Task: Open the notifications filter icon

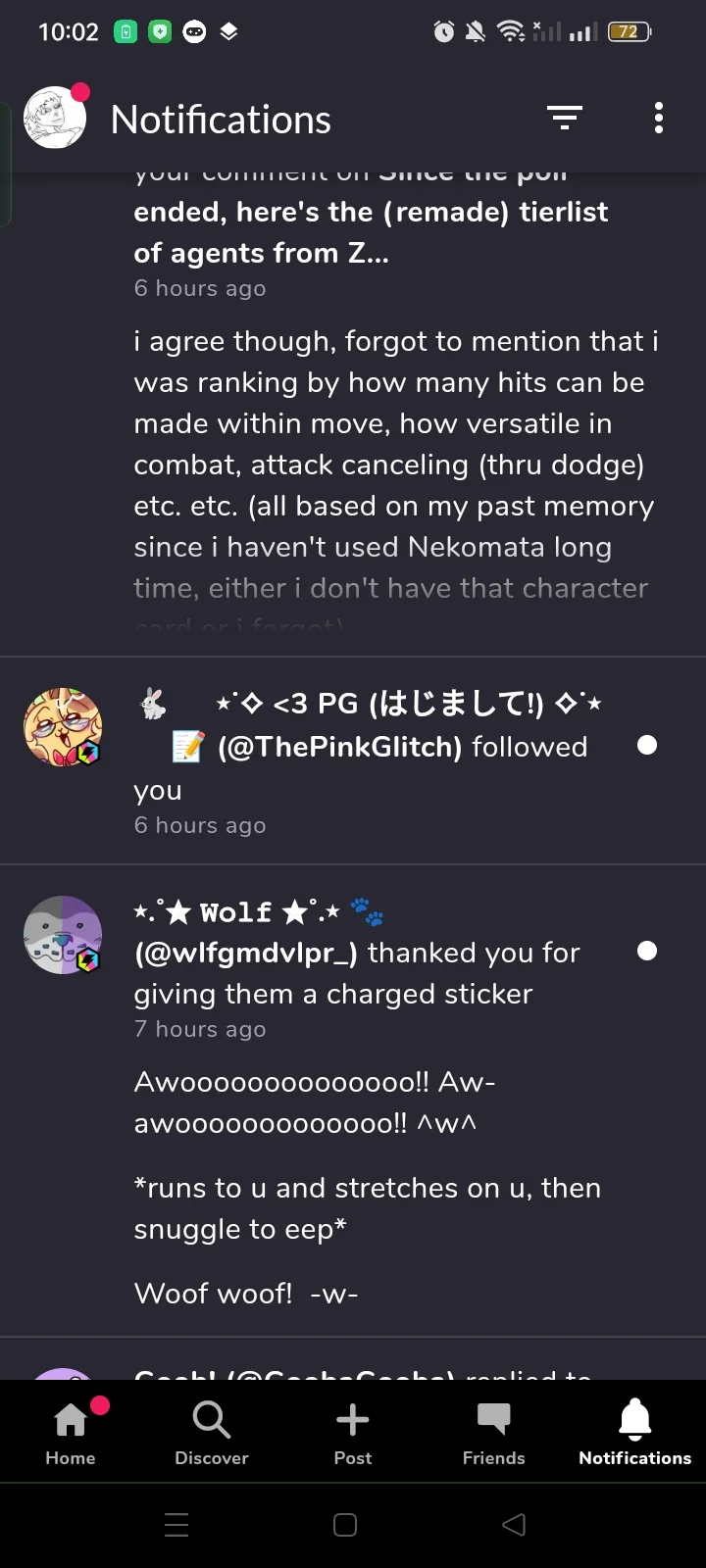Action: [x=564, y=119]
